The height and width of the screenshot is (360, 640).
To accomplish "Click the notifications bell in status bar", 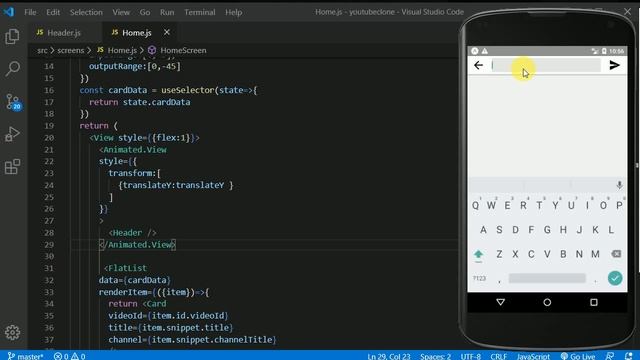I will coord(629,356).
